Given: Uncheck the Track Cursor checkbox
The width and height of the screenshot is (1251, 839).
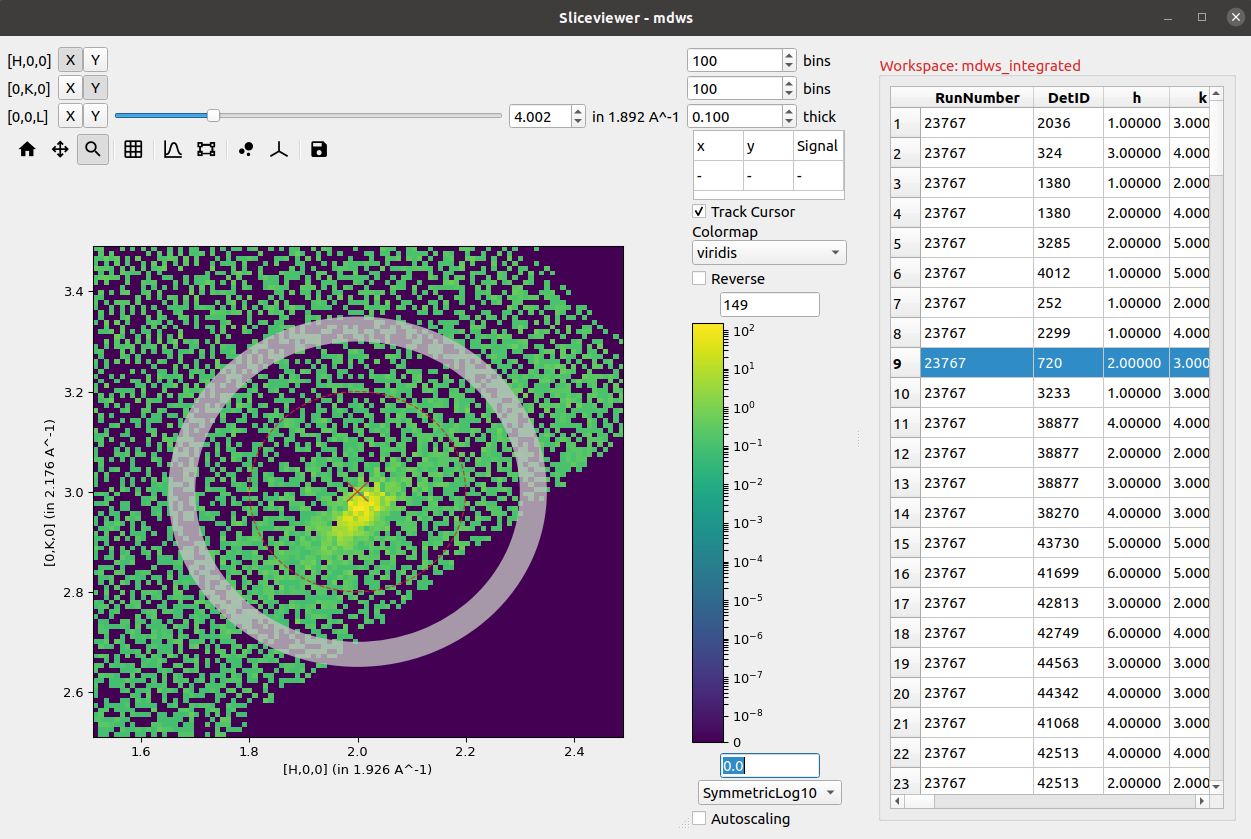Looking at the screenshot, I should tap(700, 212).
